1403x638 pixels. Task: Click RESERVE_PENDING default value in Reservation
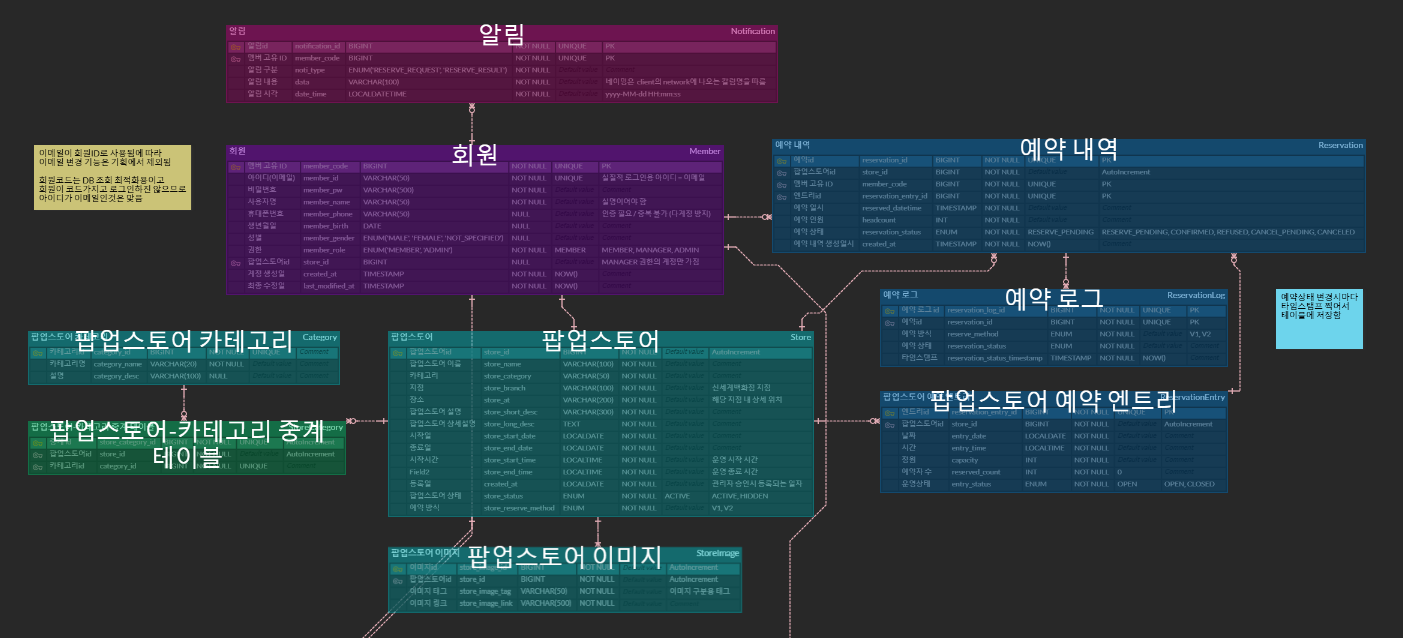click(1060, 232)
